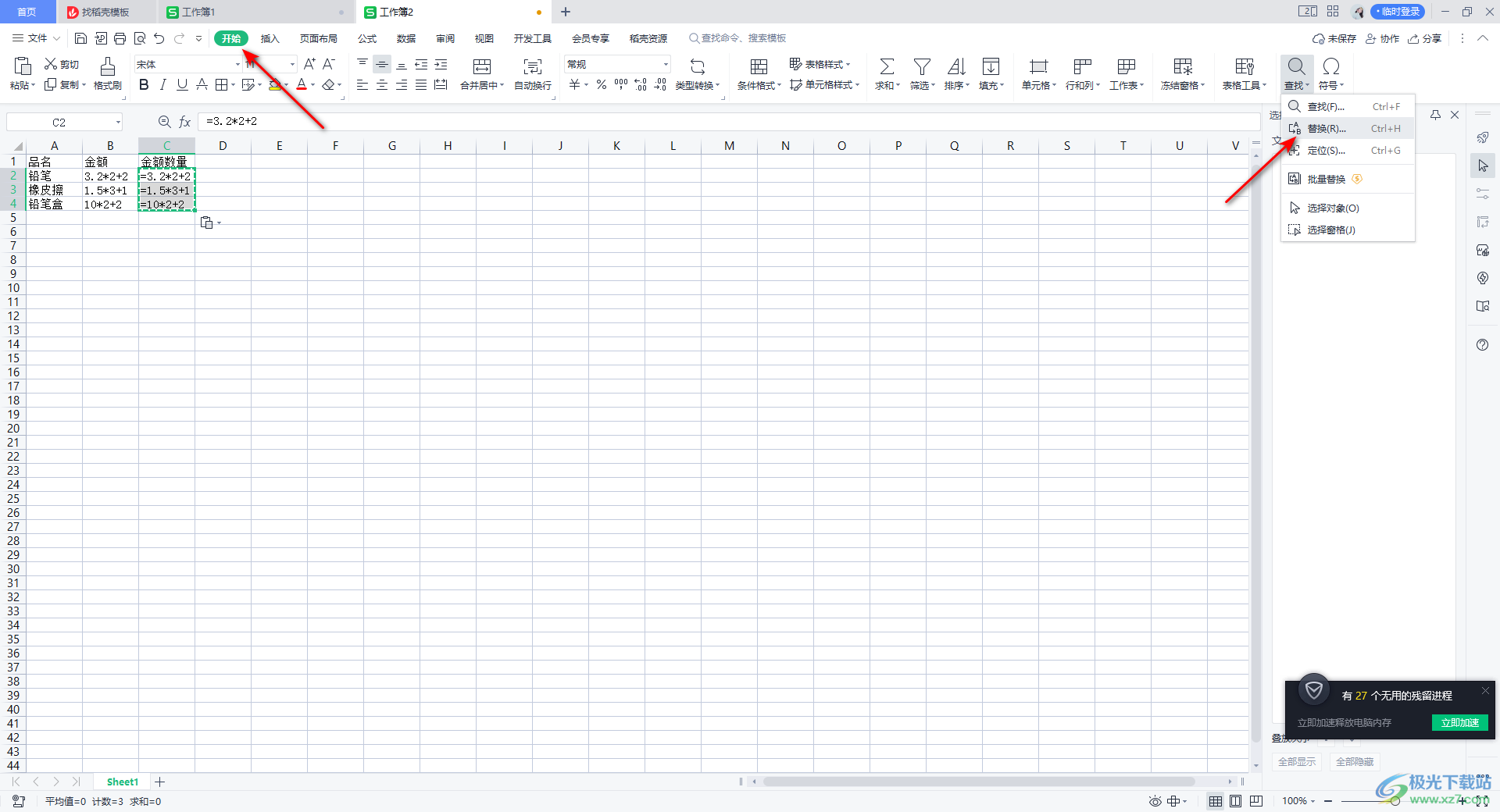Click the fx insert function icon
This screenshot has width=1500, height=812.
click(x=185, y=122)
